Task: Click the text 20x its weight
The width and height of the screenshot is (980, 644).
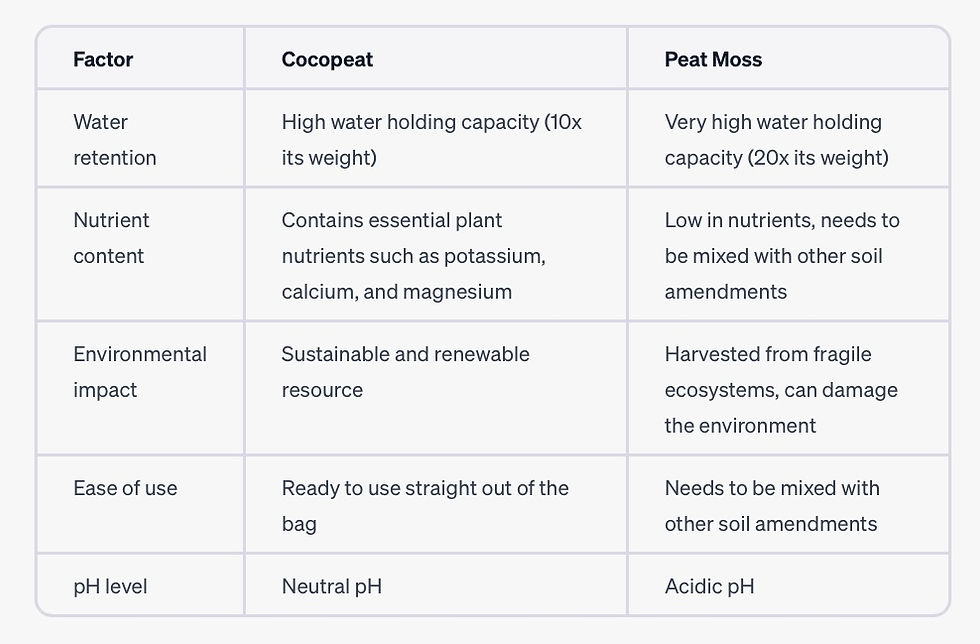Action: (818, 158)
